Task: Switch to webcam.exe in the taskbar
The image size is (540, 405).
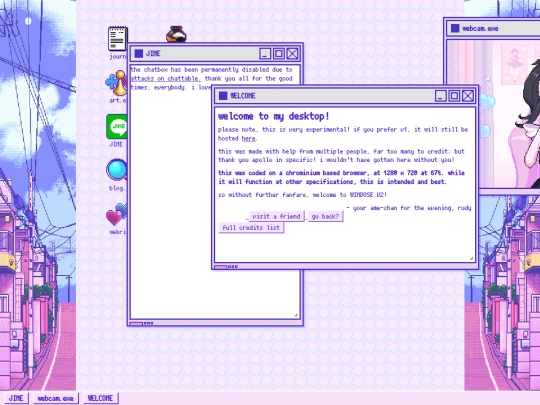Action: [55, 398]
